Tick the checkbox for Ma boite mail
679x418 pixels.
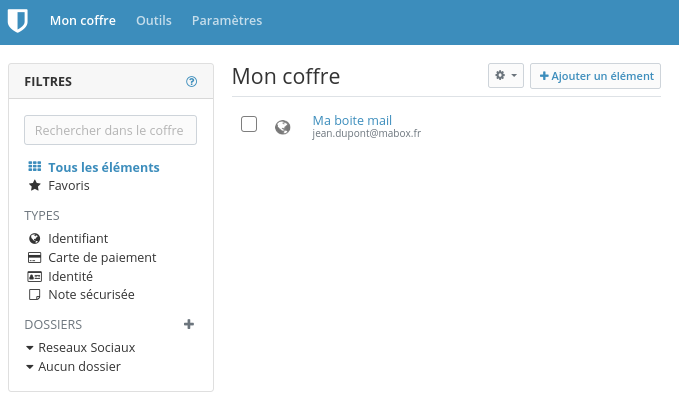(249, 124)
